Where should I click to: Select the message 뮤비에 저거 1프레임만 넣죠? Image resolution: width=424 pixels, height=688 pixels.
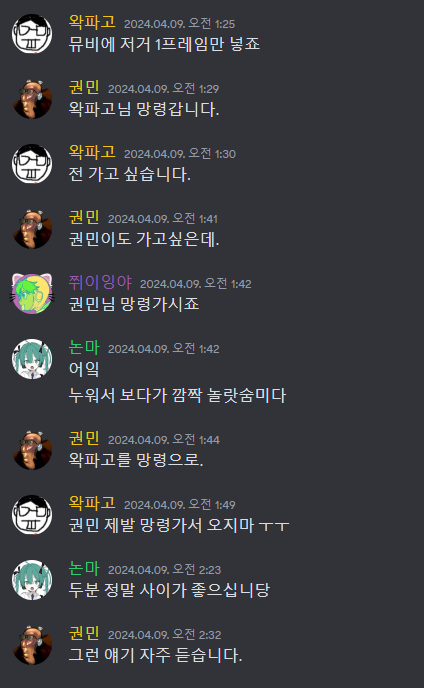pyautogui.click(x=165, y=44)
